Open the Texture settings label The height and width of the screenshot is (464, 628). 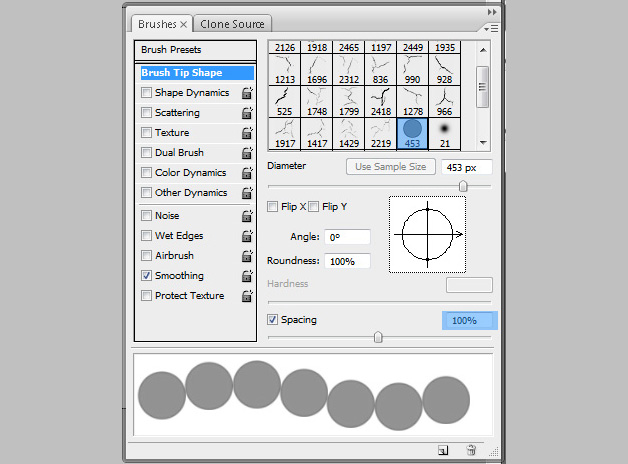click(172, 133)
